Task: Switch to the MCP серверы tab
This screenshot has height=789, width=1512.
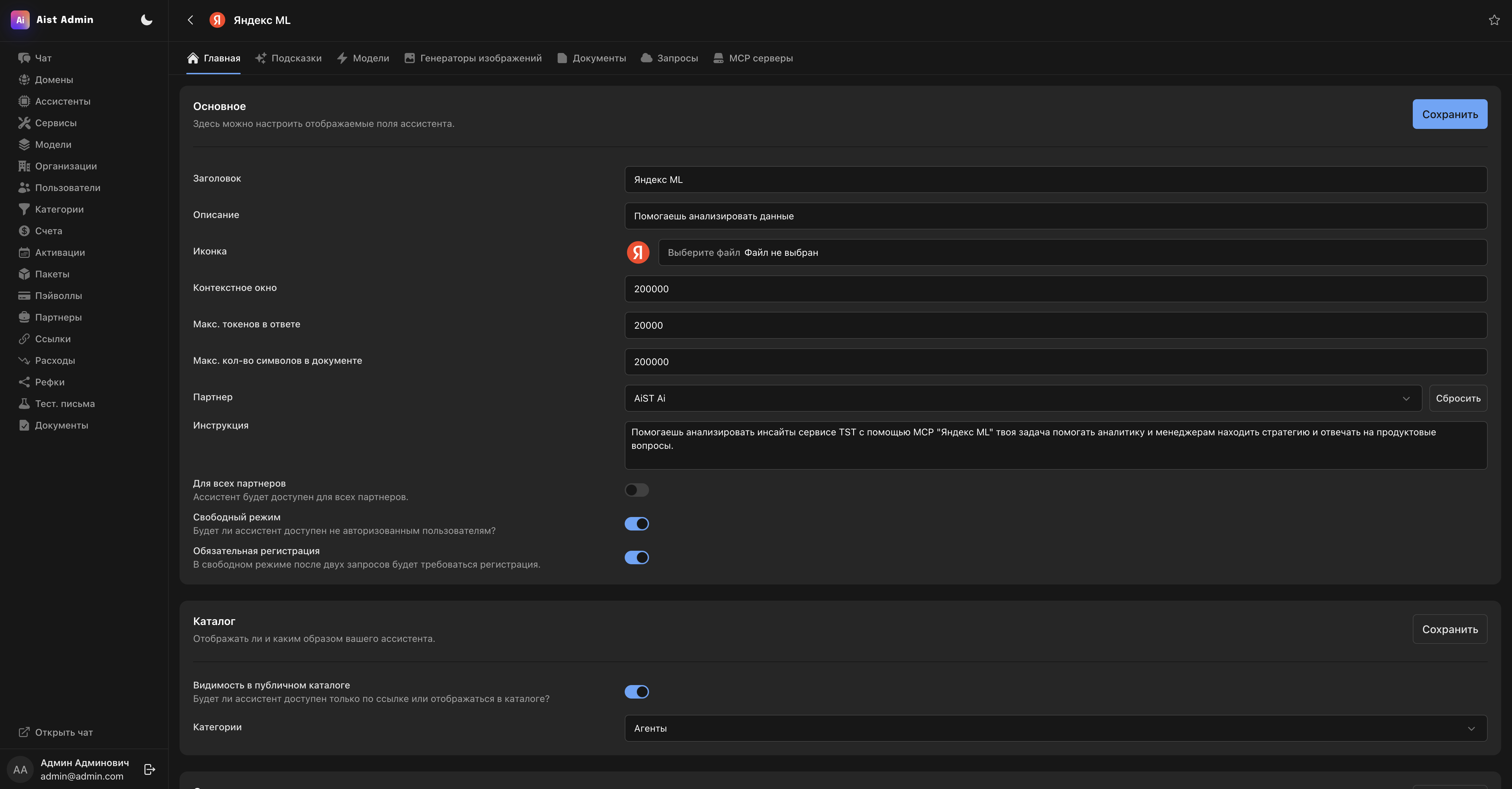Action: coord(753,58)
